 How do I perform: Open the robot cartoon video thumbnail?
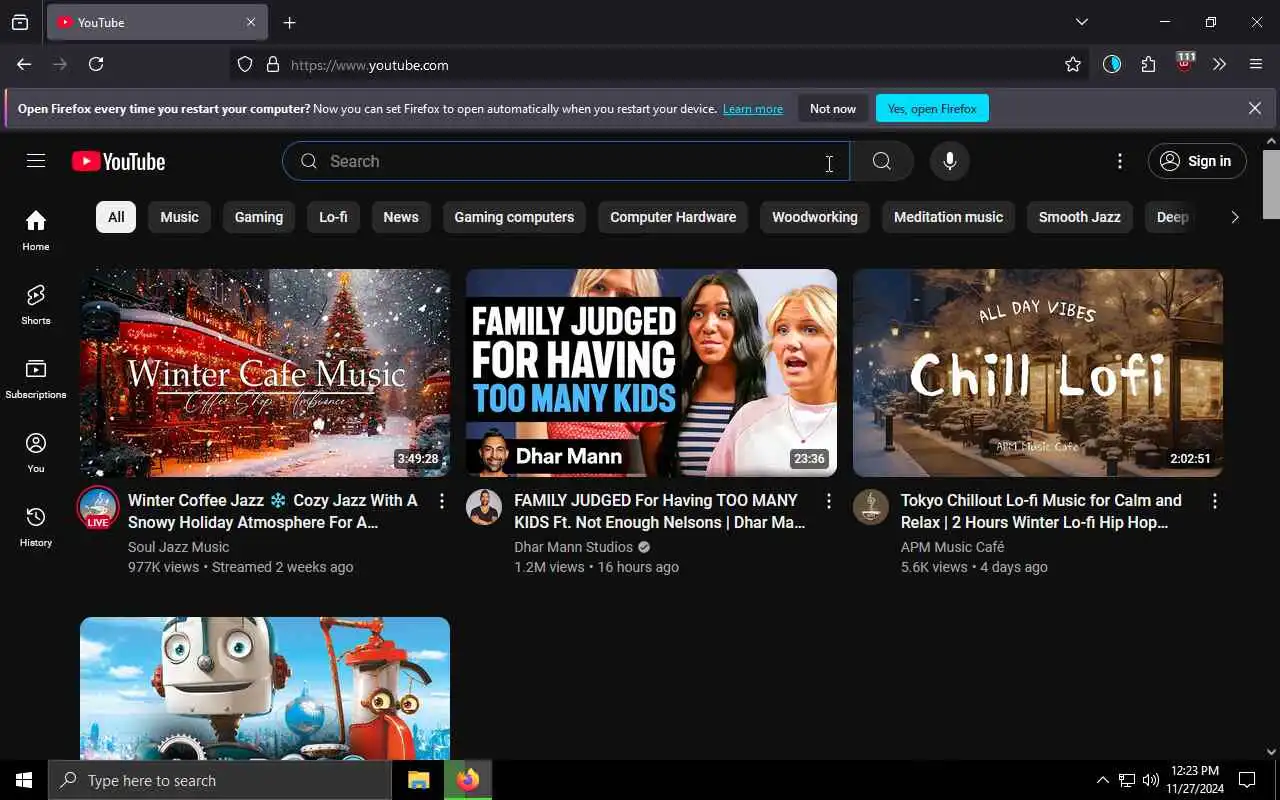pyautogui.click(x=265, y=688)
